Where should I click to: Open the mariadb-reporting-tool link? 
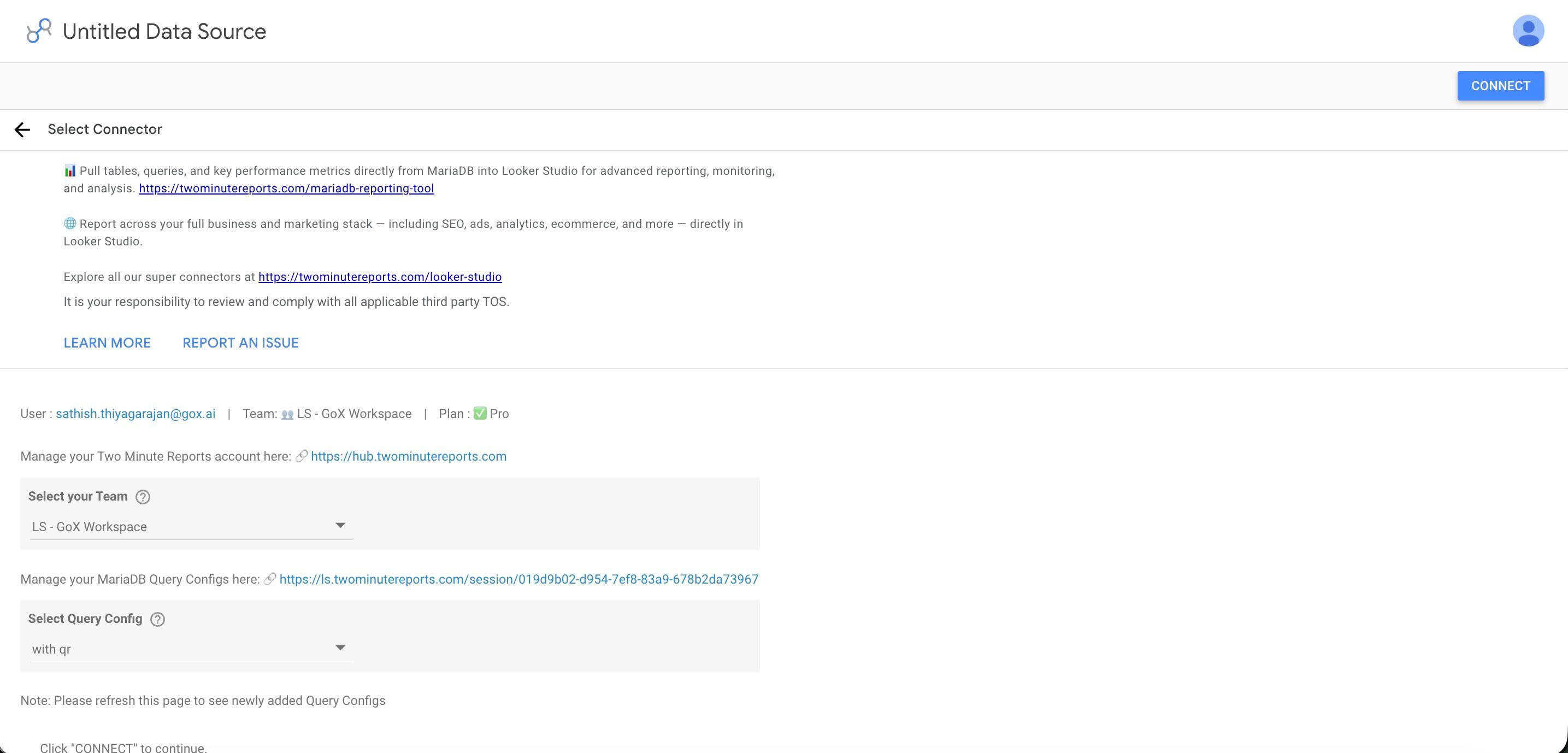click(x=286, y=189)
